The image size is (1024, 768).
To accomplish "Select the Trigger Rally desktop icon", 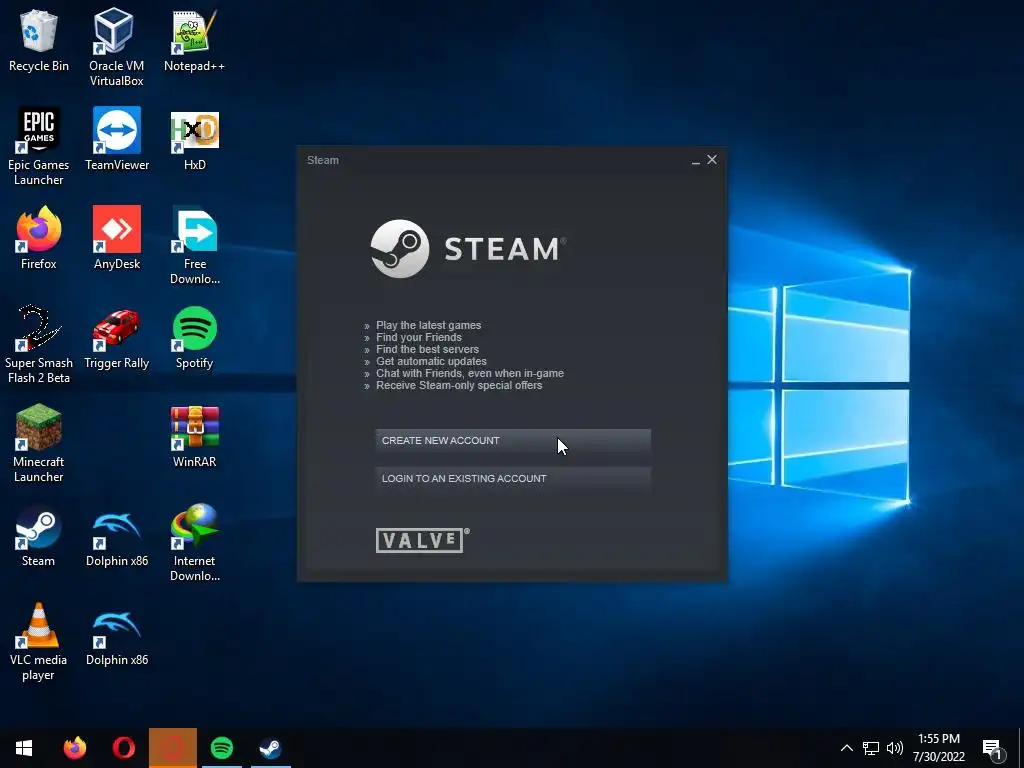I will 117,338.
